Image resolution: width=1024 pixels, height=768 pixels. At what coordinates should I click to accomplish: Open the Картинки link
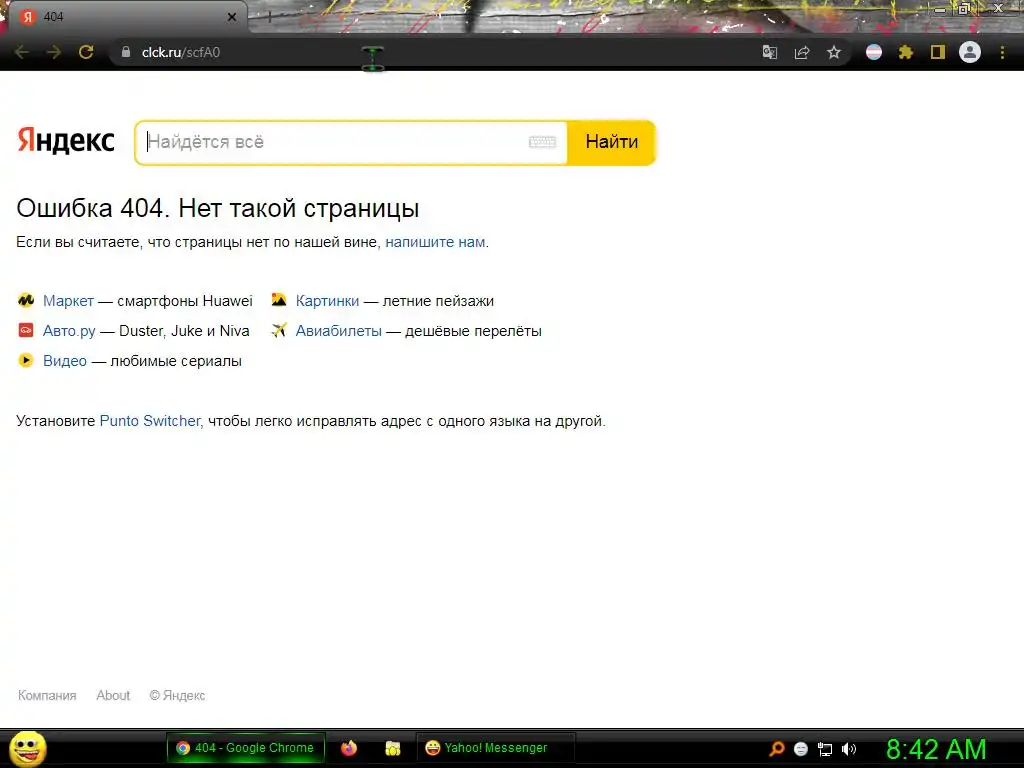pyautogui.click(x=327, y=301)
